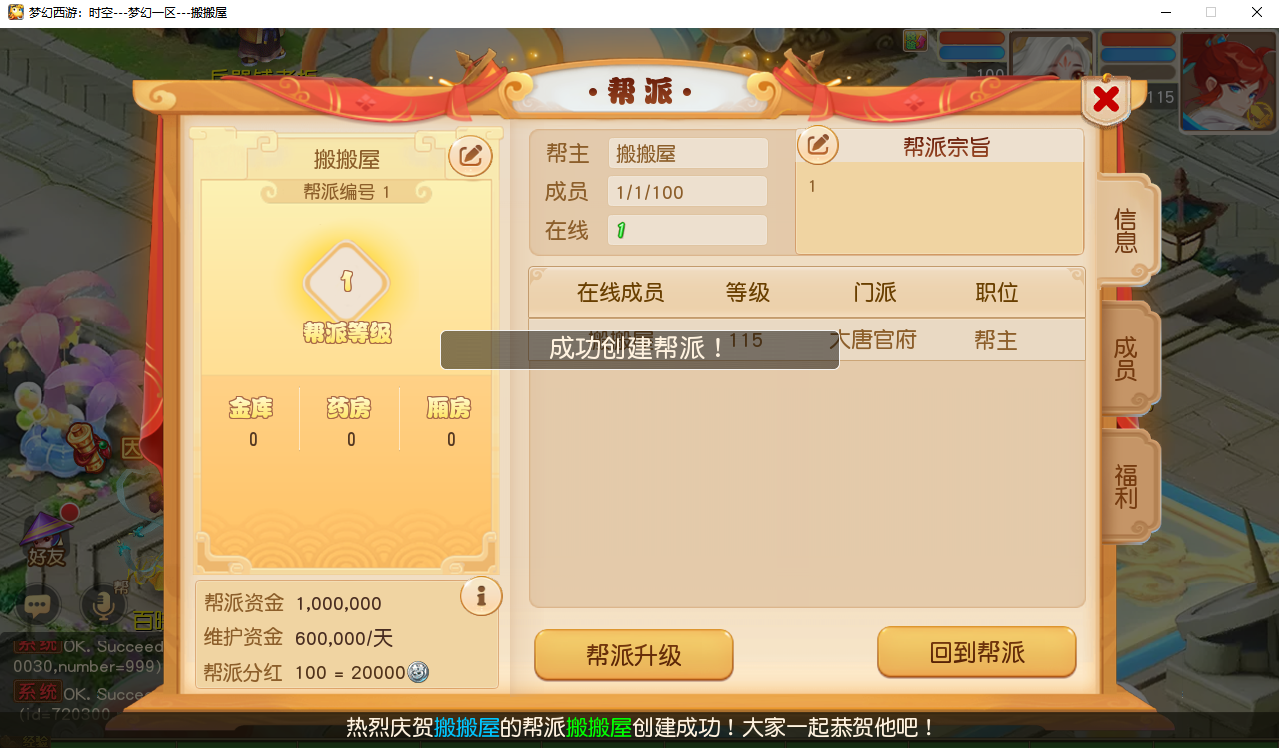The image size is (1279, 748).
Task: Open the 好友 friends icon
Action: click(x=46, y=539)
